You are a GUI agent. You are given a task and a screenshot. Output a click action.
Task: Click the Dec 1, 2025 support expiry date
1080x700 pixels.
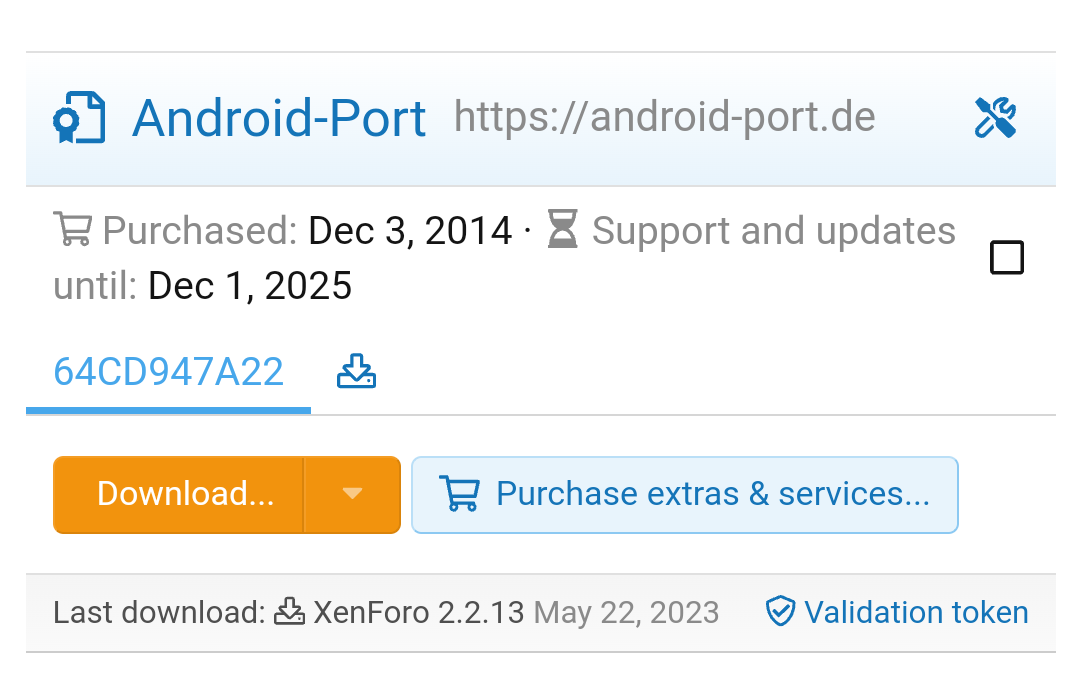(x=250, y=287)
